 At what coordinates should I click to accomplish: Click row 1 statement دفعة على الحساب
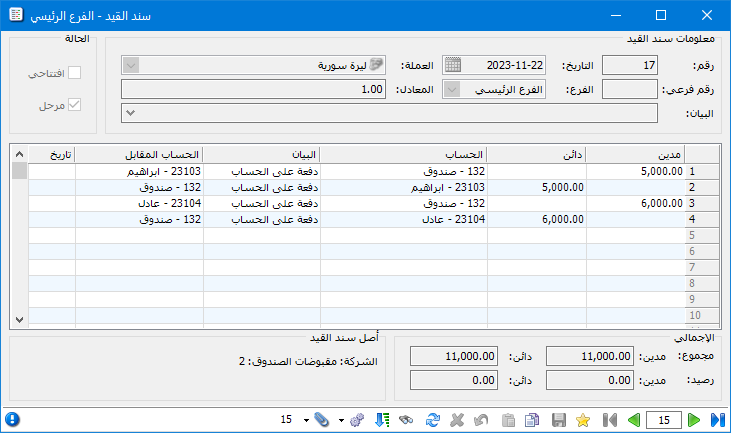point(262,171)
